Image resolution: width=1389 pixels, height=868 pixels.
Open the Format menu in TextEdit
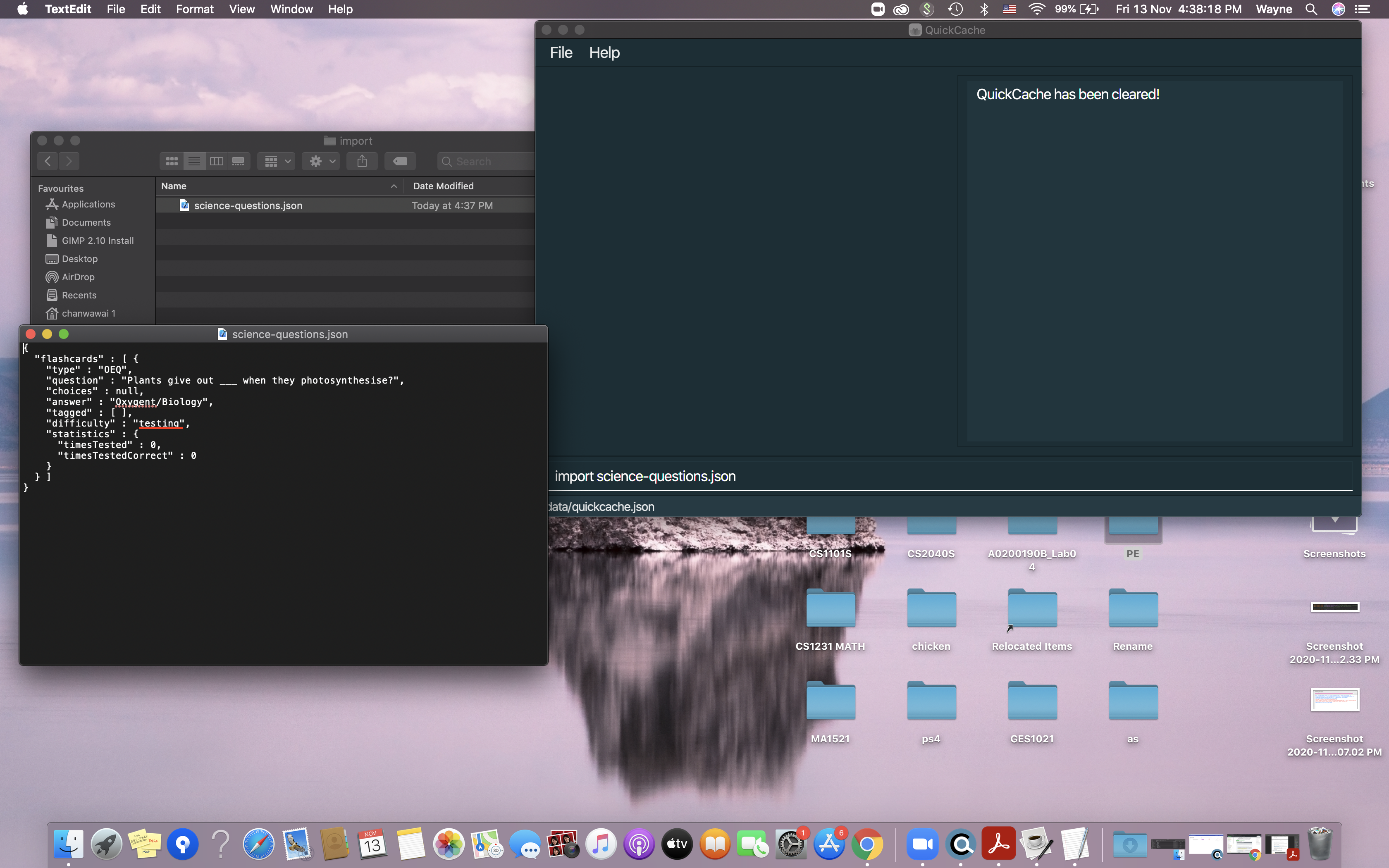click(x=195, y=9)
